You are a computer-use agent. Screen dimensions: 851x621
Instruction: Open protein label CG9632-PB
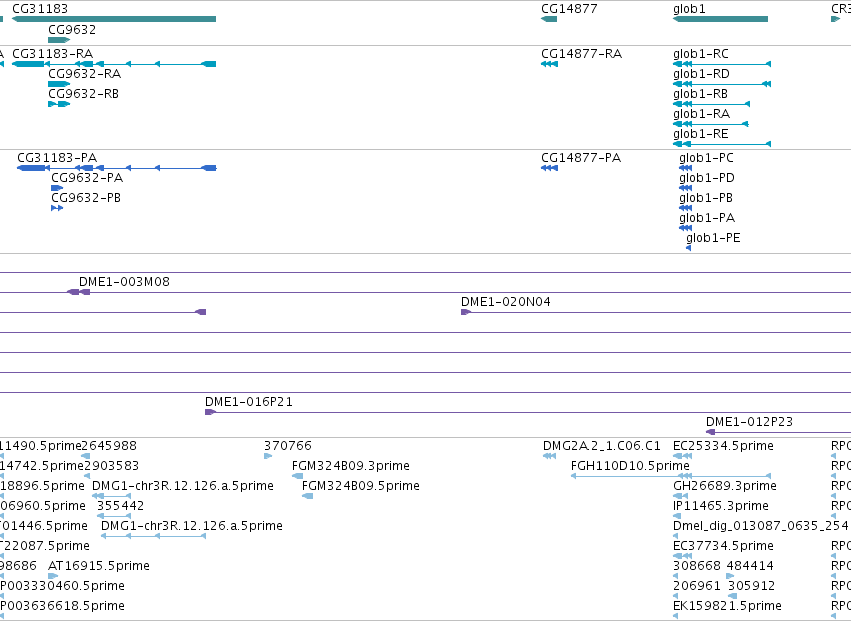(86, 198)
